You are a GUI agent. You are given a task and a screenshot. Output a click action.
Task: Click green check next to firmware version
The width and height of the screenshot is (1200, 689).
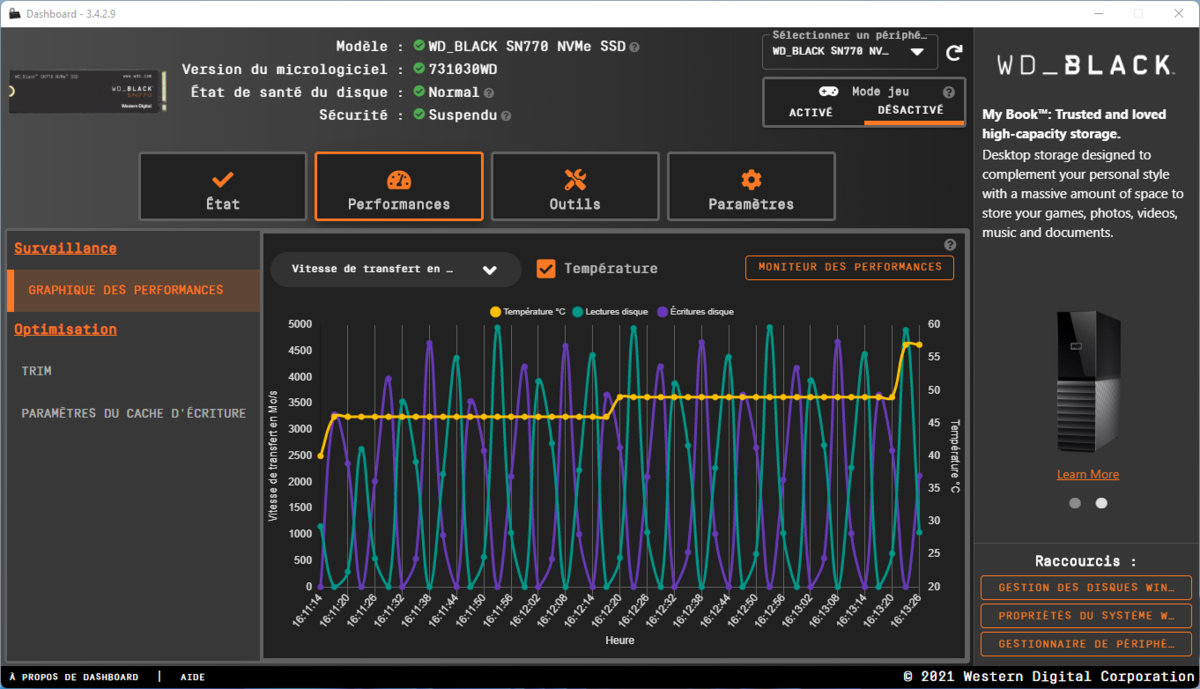(419, 69)
